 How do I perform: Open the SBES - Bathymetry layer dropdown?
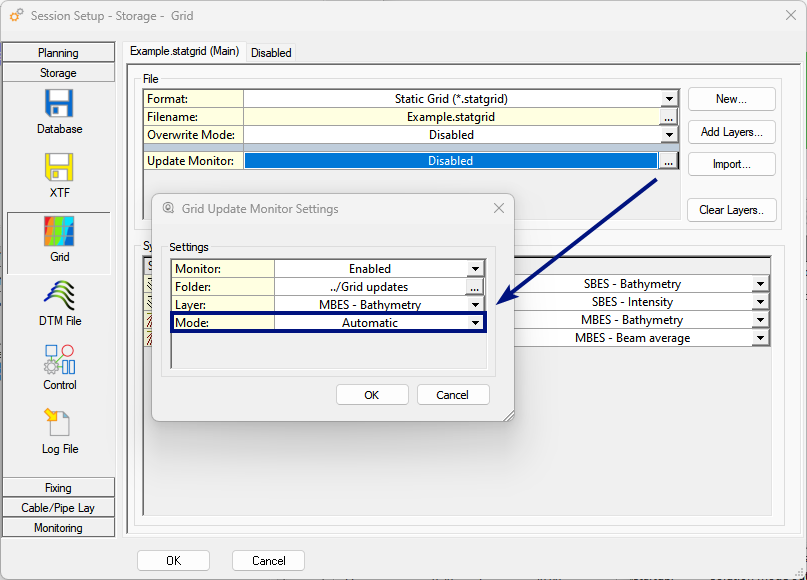(x=759, y=283)
